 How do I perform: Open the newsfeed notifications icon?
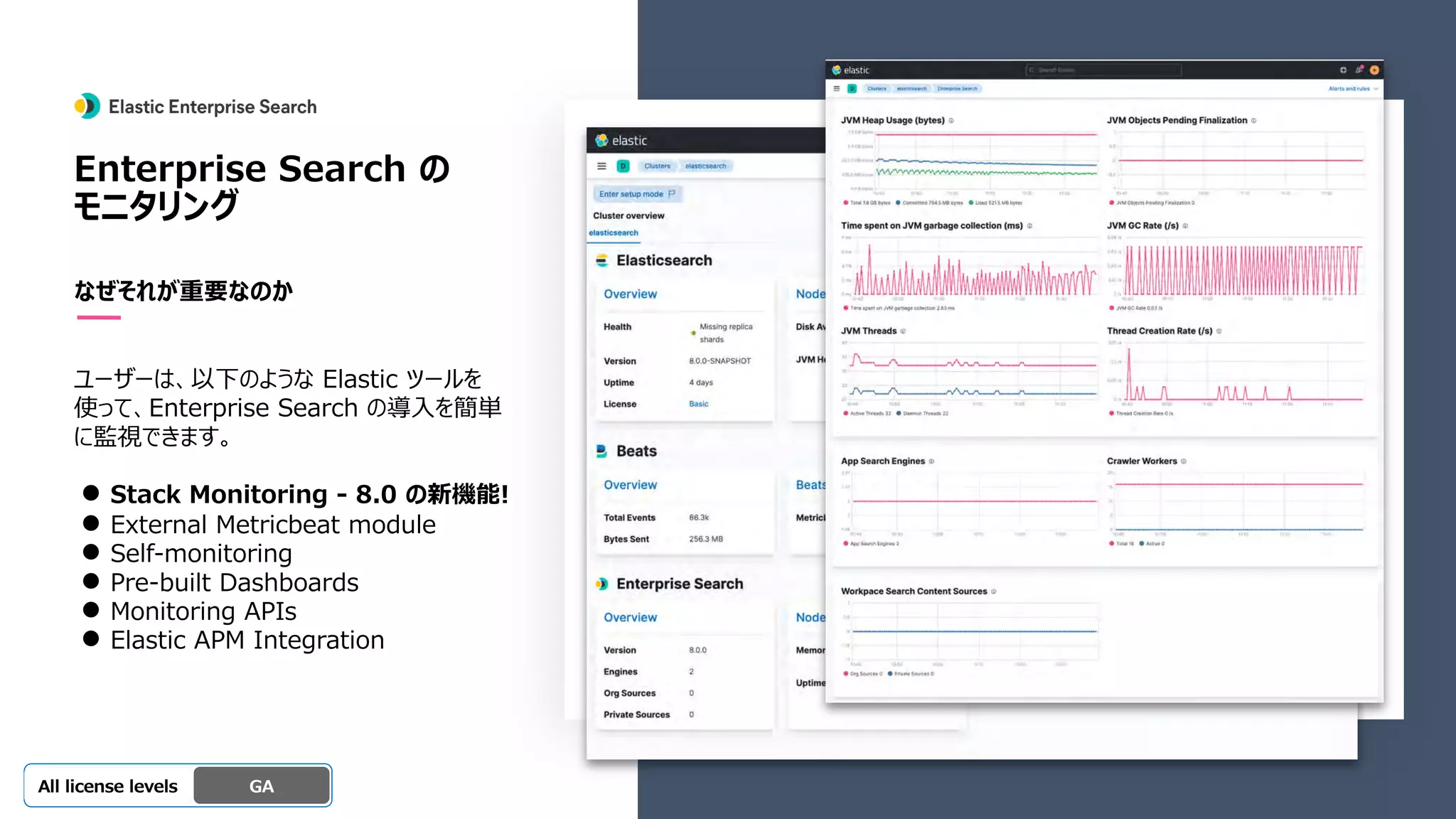pyautogui.click(x=1359, y=70)
